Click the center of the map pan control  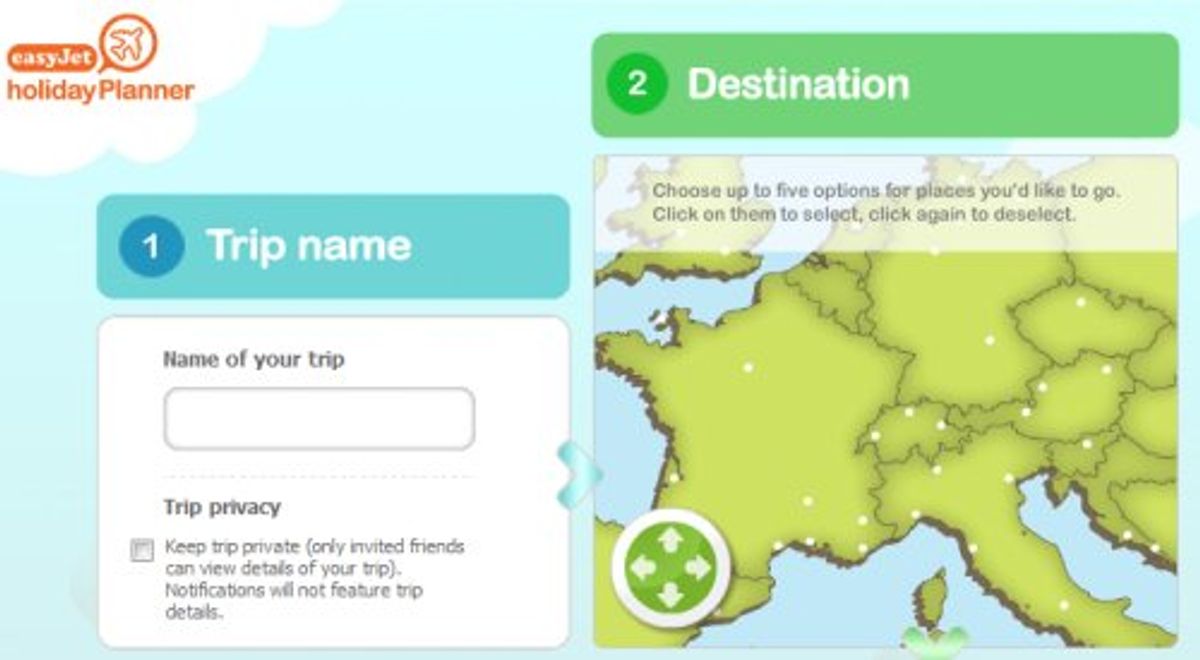click(x=670, y=567)
